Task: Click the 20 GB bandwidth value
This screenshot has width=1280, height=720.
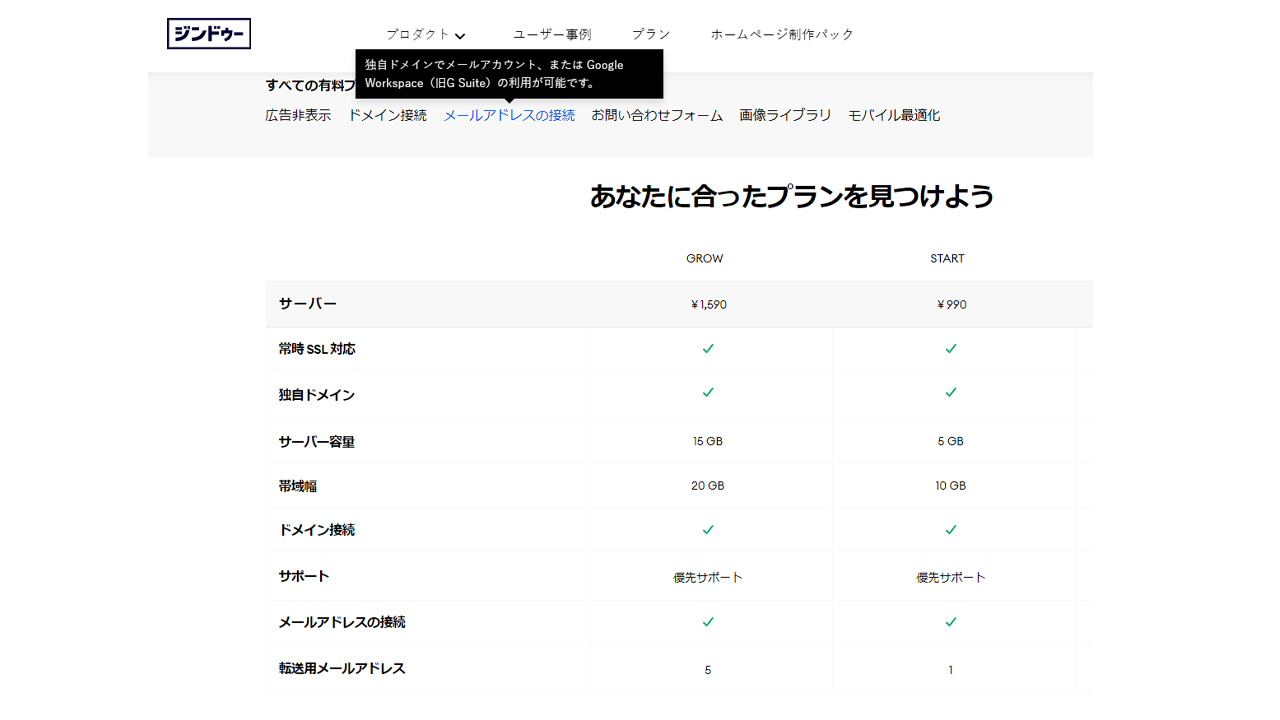Action: point(708,486)
